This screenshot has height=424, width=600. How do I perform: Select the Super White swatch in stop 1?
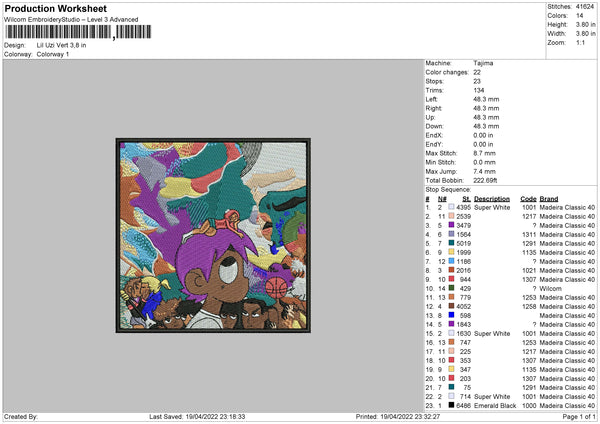coord(452,207)
